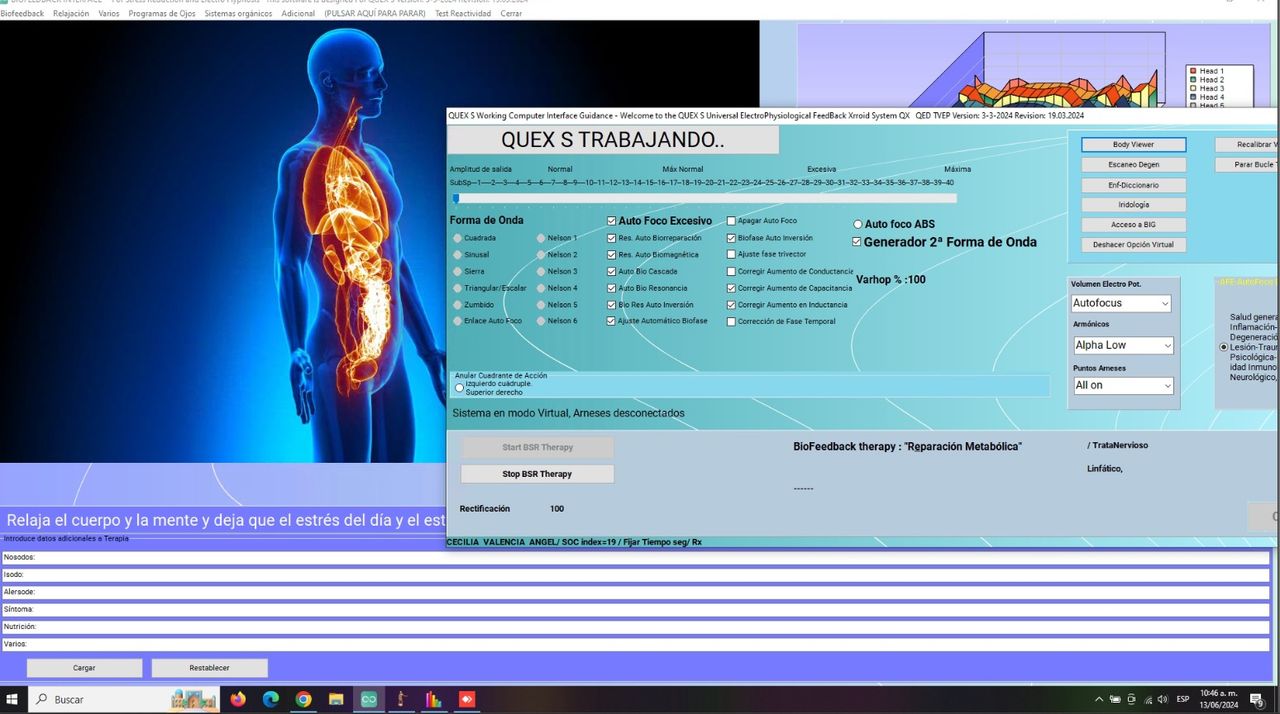This screenshot has width=1280, height=714.
Task: Click the Nosodos input field
Action: point(636,558)
